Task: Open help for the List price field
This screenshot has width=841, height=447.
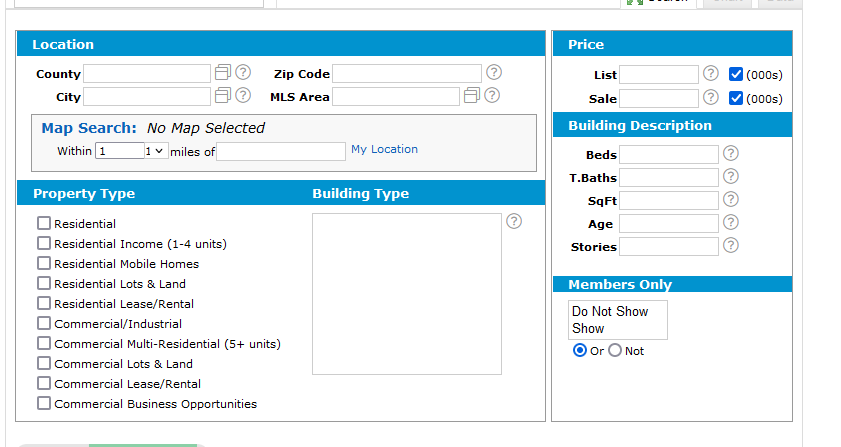Action: 711,73
